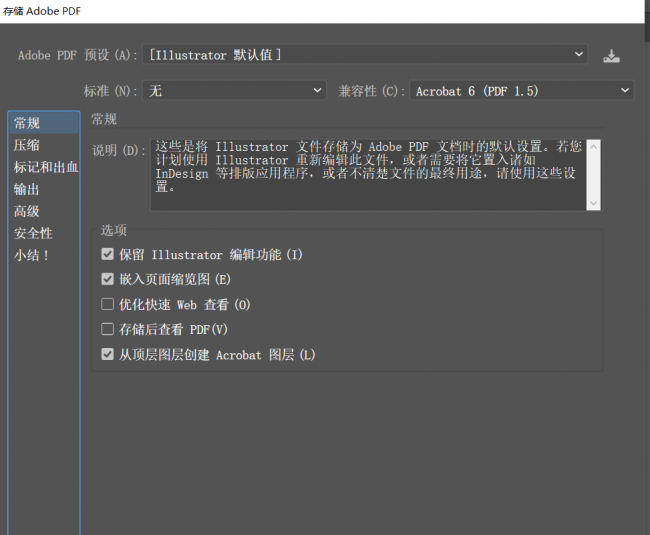This screenshot has width=650, height=535.
Task: Select the 常规 category in the sidebar
Action: 44,123
